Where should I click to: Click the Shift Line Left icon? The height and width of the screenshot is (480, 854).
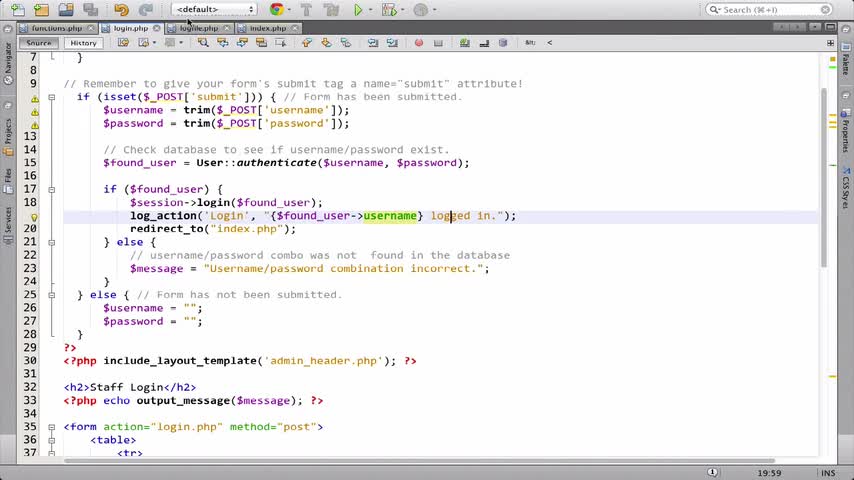tap(373, 42)
